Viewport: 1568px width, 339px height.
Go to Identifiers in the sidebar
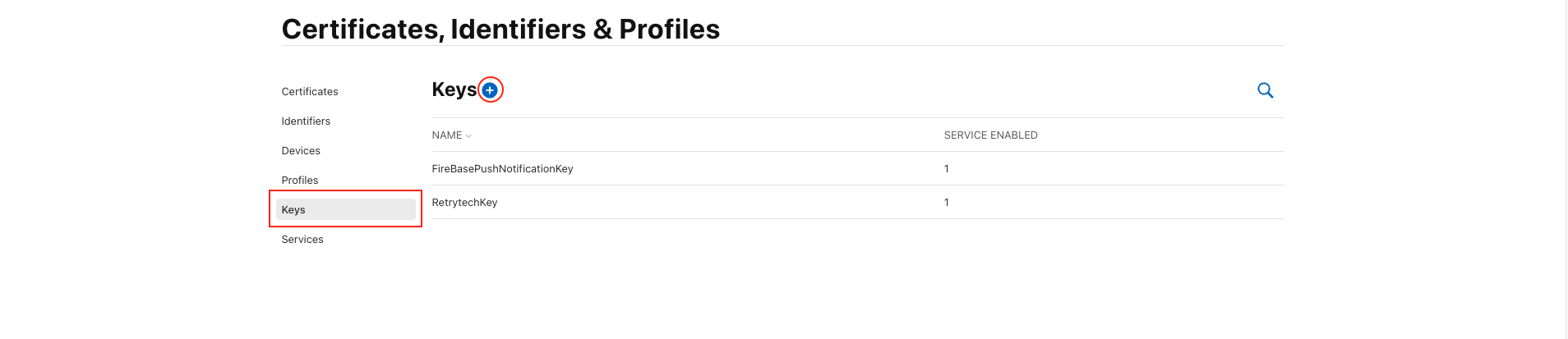pos(306,121)
